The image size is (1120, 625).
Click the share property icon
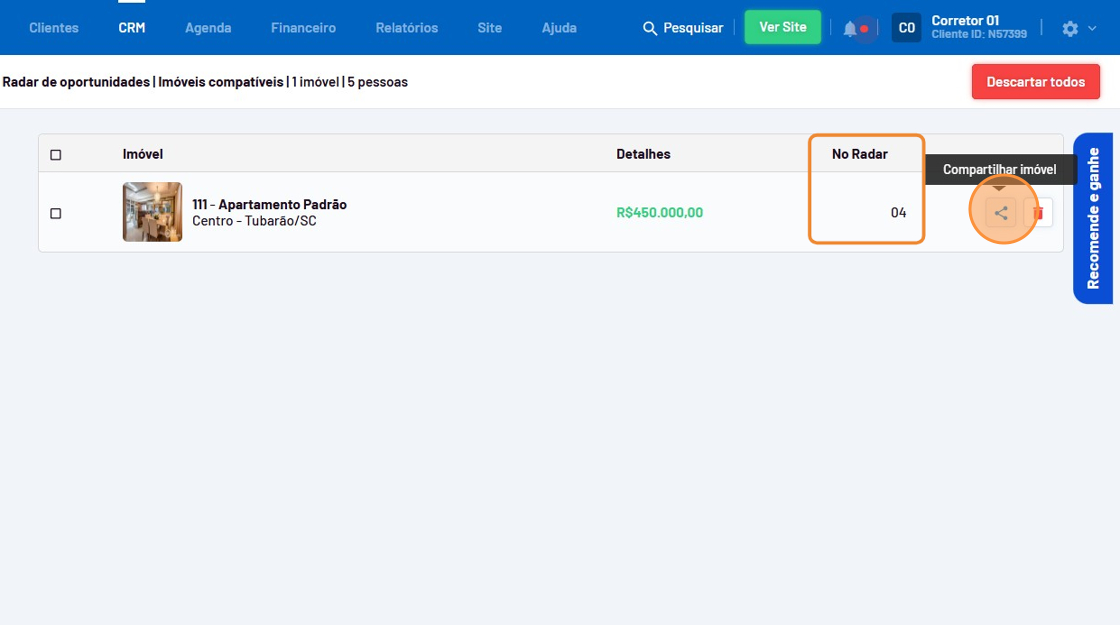[x=1001, y=213]
